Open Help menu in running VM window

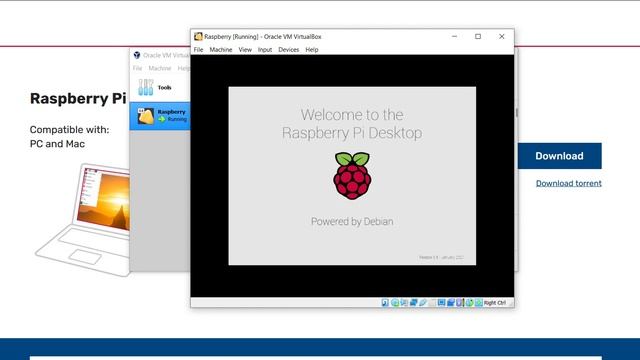pyautogui.click(x=312, y=50)
